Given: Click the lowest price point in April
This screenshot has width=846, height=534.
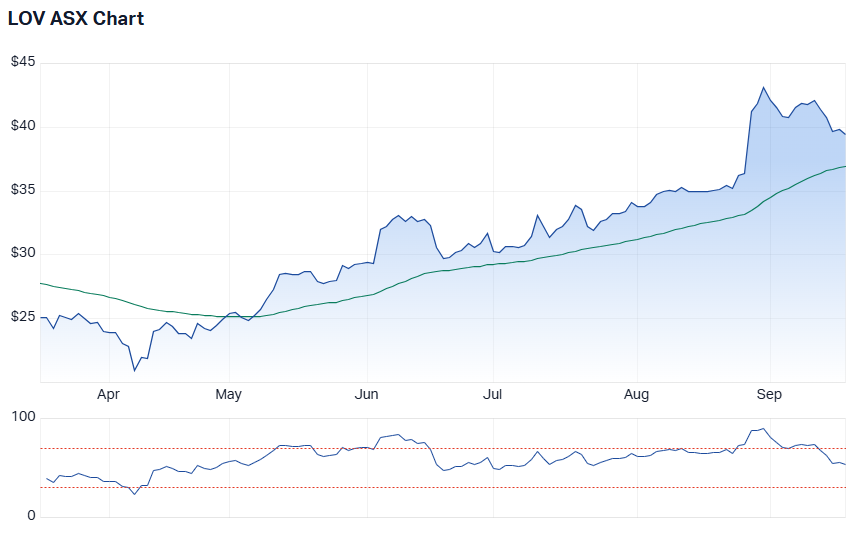Looking at the screenshot, I should (x=135, y=370).
